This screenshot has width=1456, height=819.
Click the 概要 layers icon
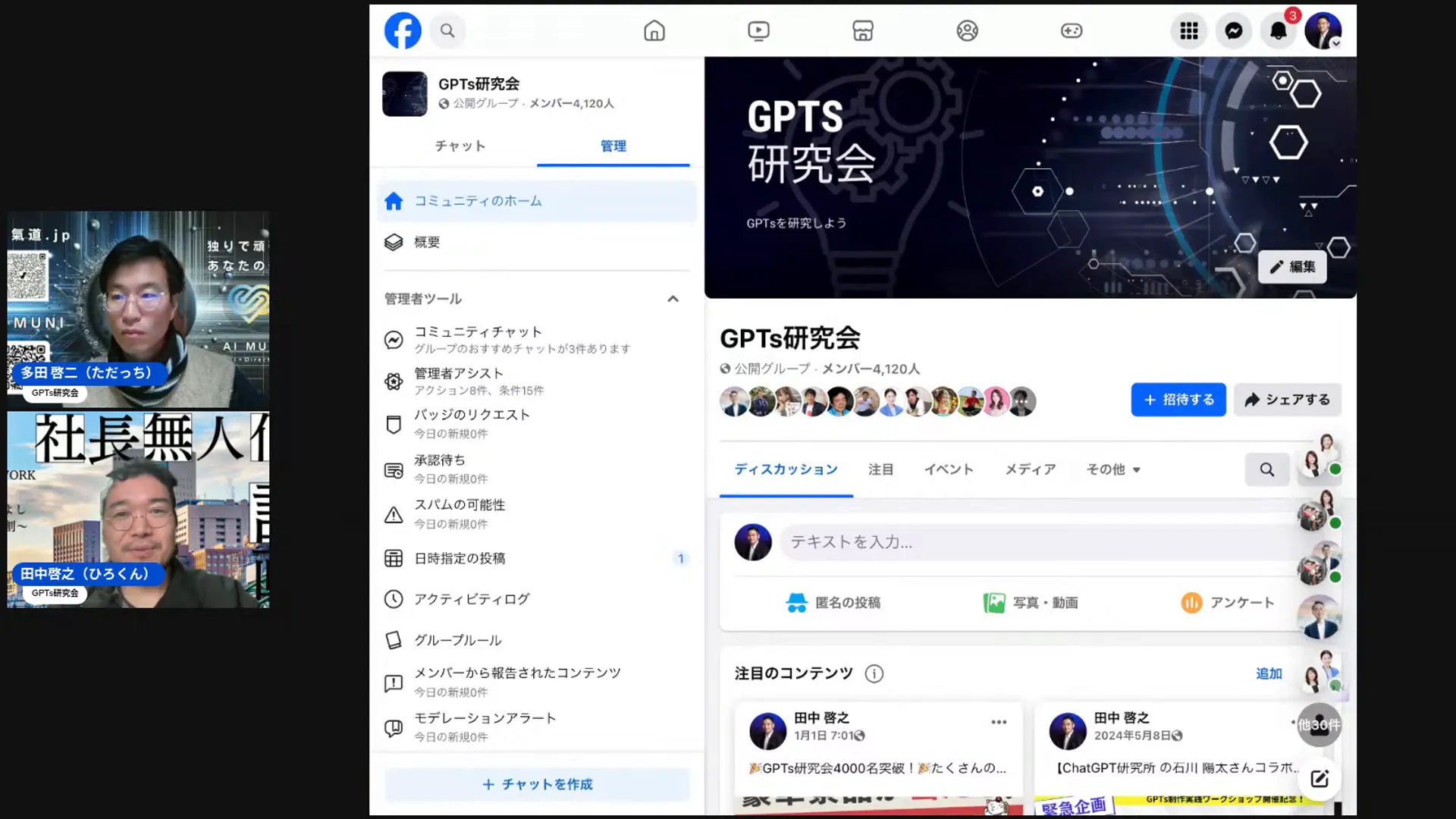[394, 243]
